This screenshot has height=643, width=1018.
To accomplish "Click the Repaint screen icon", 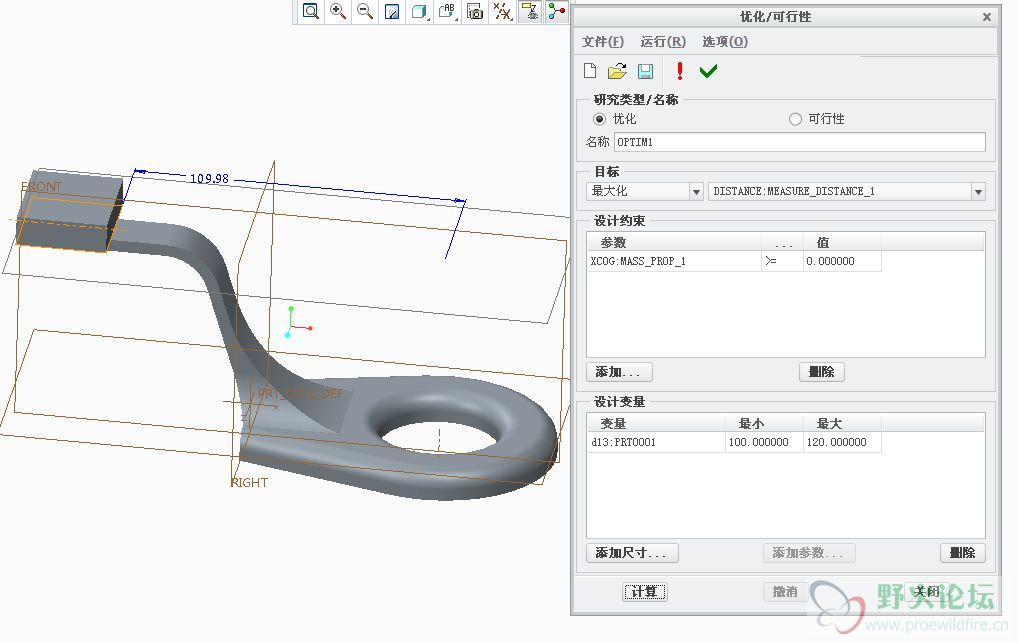I will (x=392, y=11).
